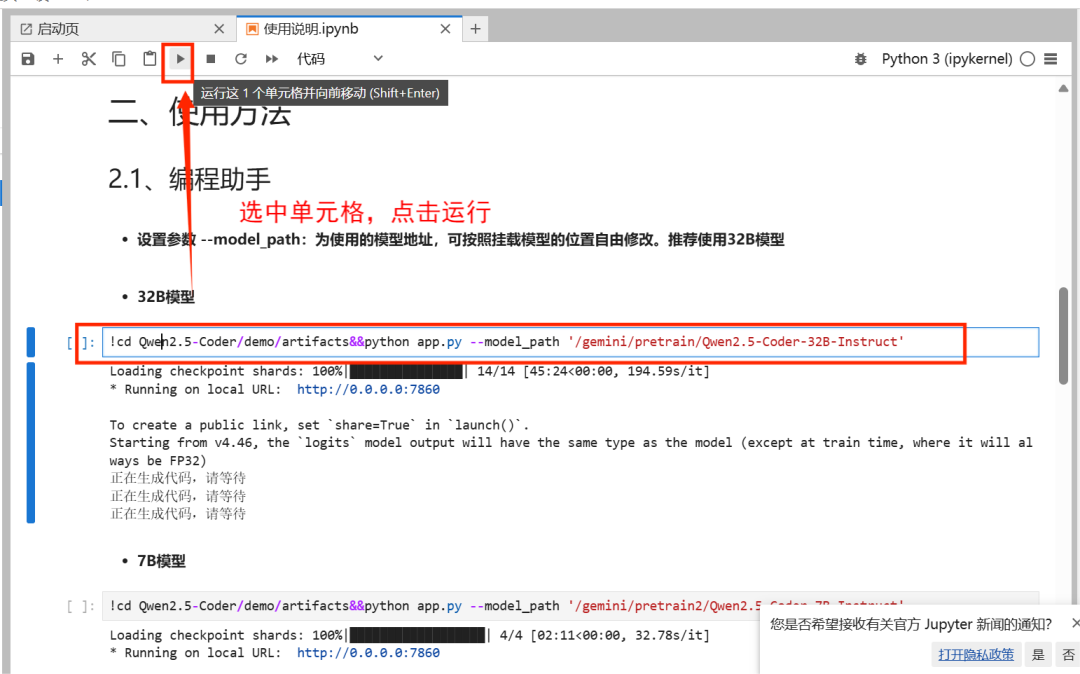
Task: Cut the selected cell with scissors icon
Action: (x=88, y=59)
